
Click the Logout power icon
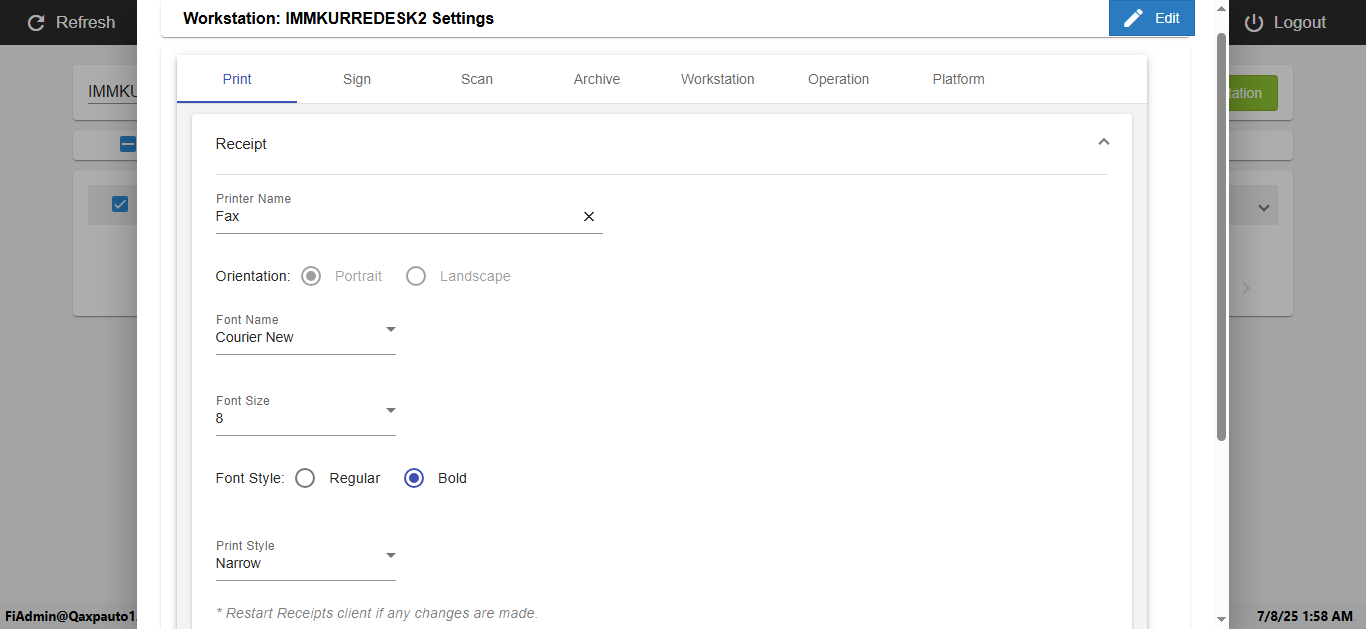(x=1254, y=22)
